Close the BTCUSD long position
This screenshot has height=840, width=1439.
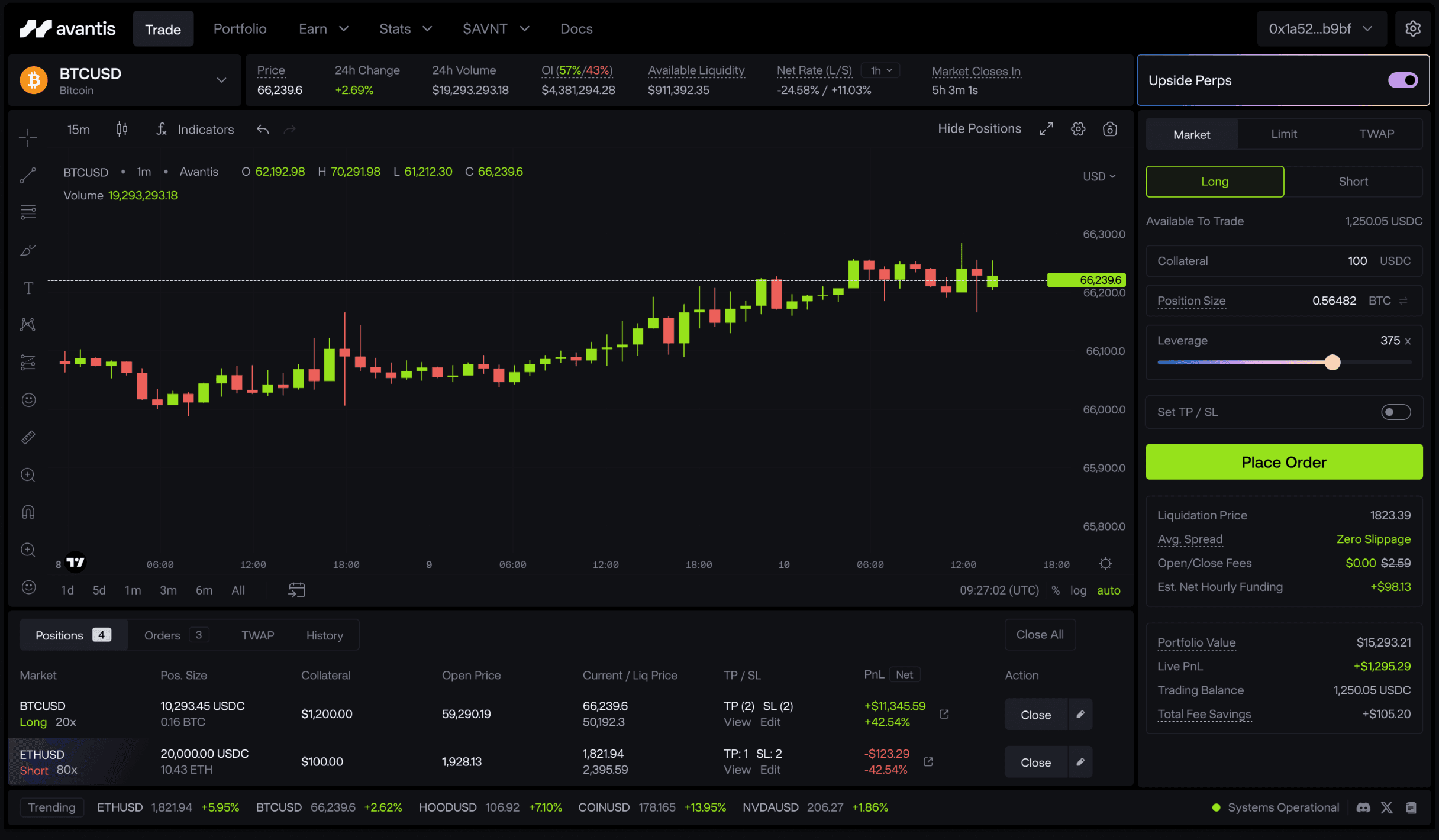(x=1035, y=715)
